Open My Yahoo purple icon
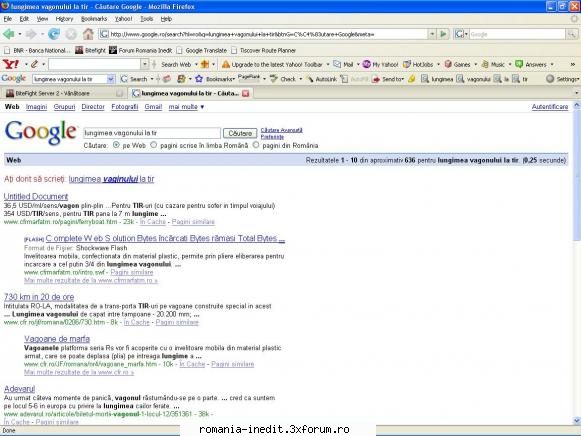The width and height of the screenshot is (581, 436). (x=366, y=64)
